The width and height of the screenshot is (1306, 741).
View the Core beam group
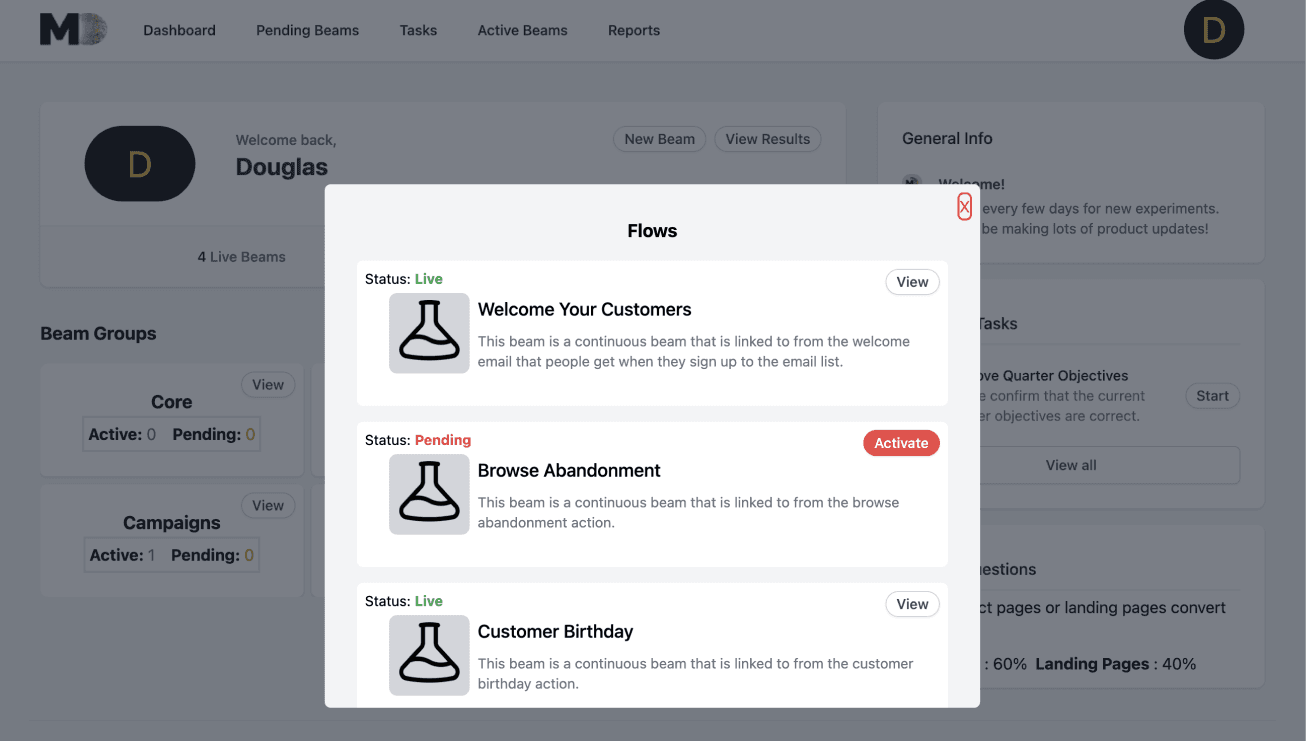pos(268,385)
